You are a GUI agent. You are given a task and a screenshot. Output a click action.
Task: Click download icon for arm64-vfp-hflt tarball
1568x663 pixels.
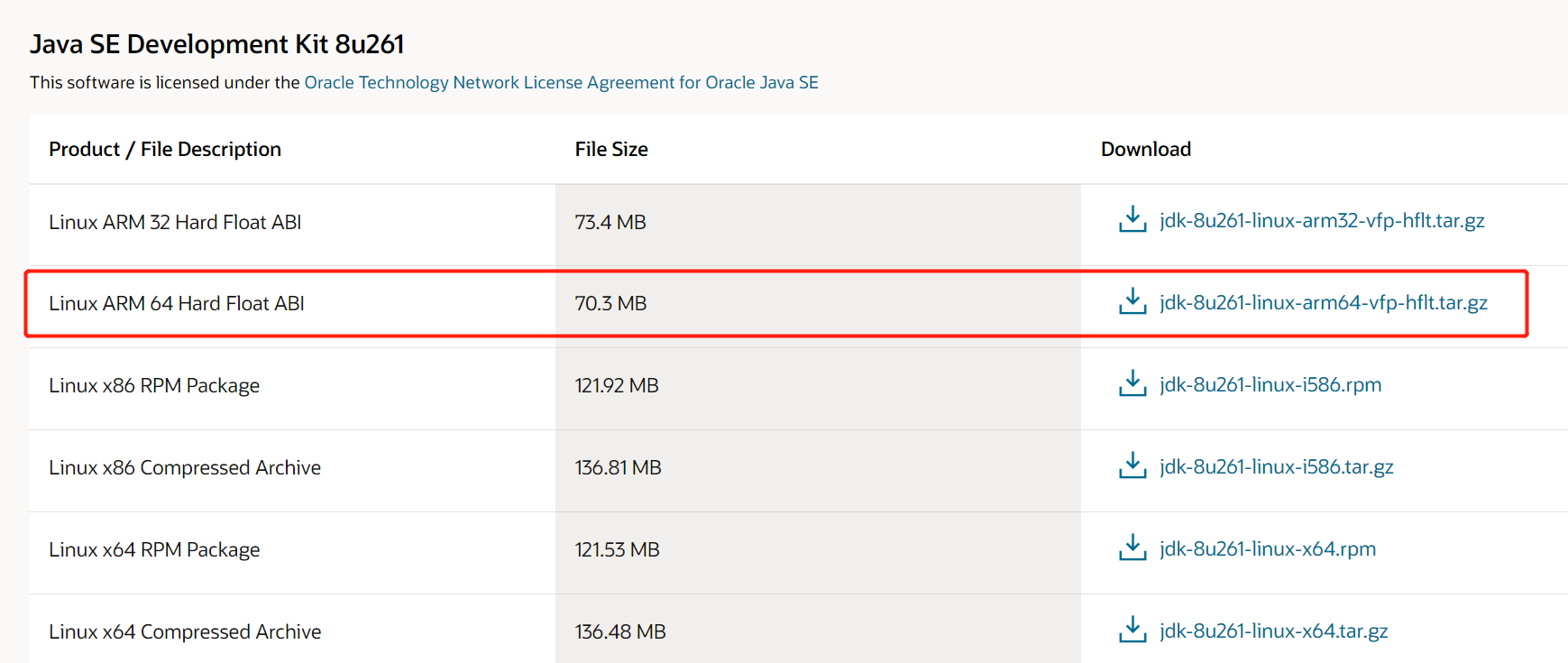[x=1132, y=301]
